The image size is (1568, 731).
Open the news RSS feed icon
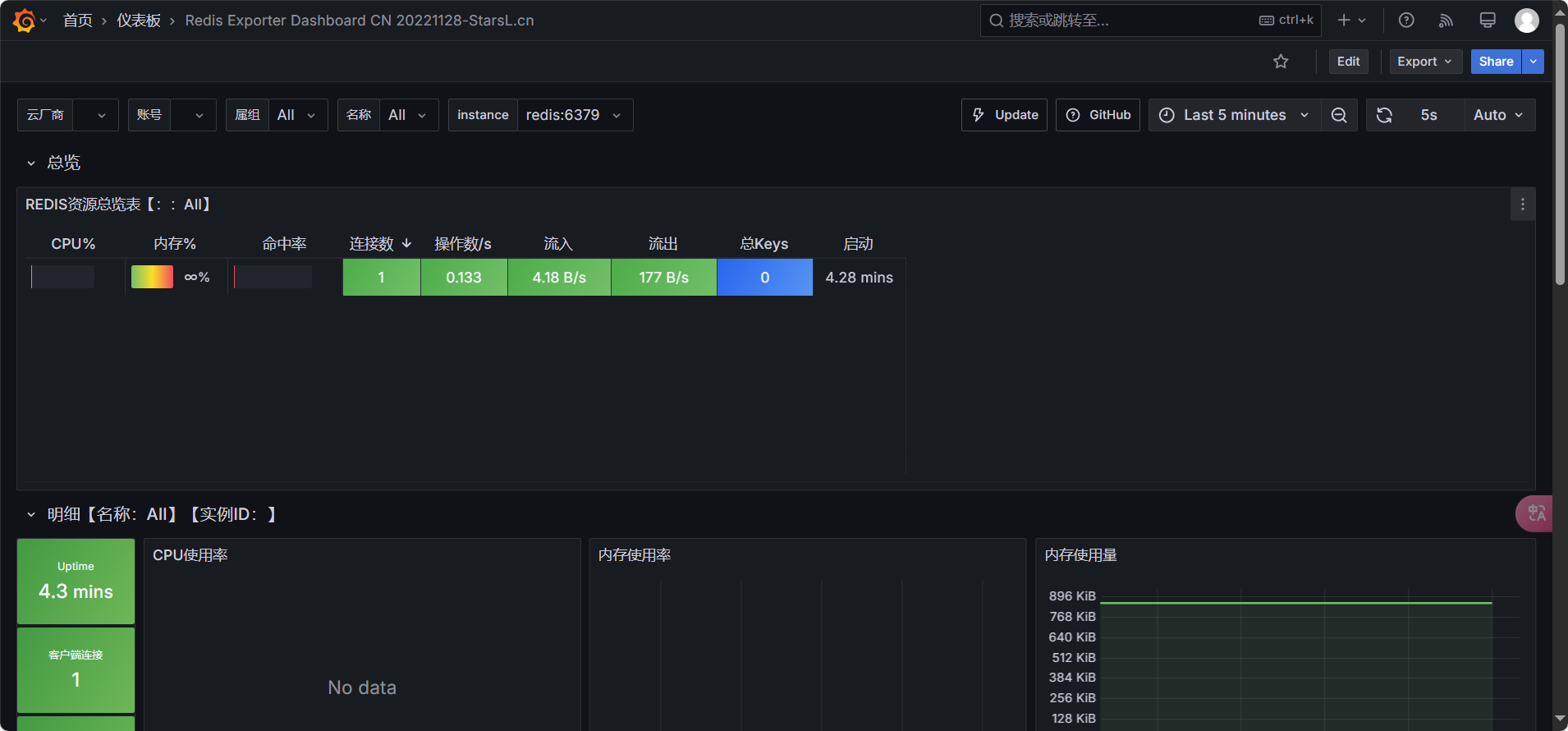(1447, 21)
